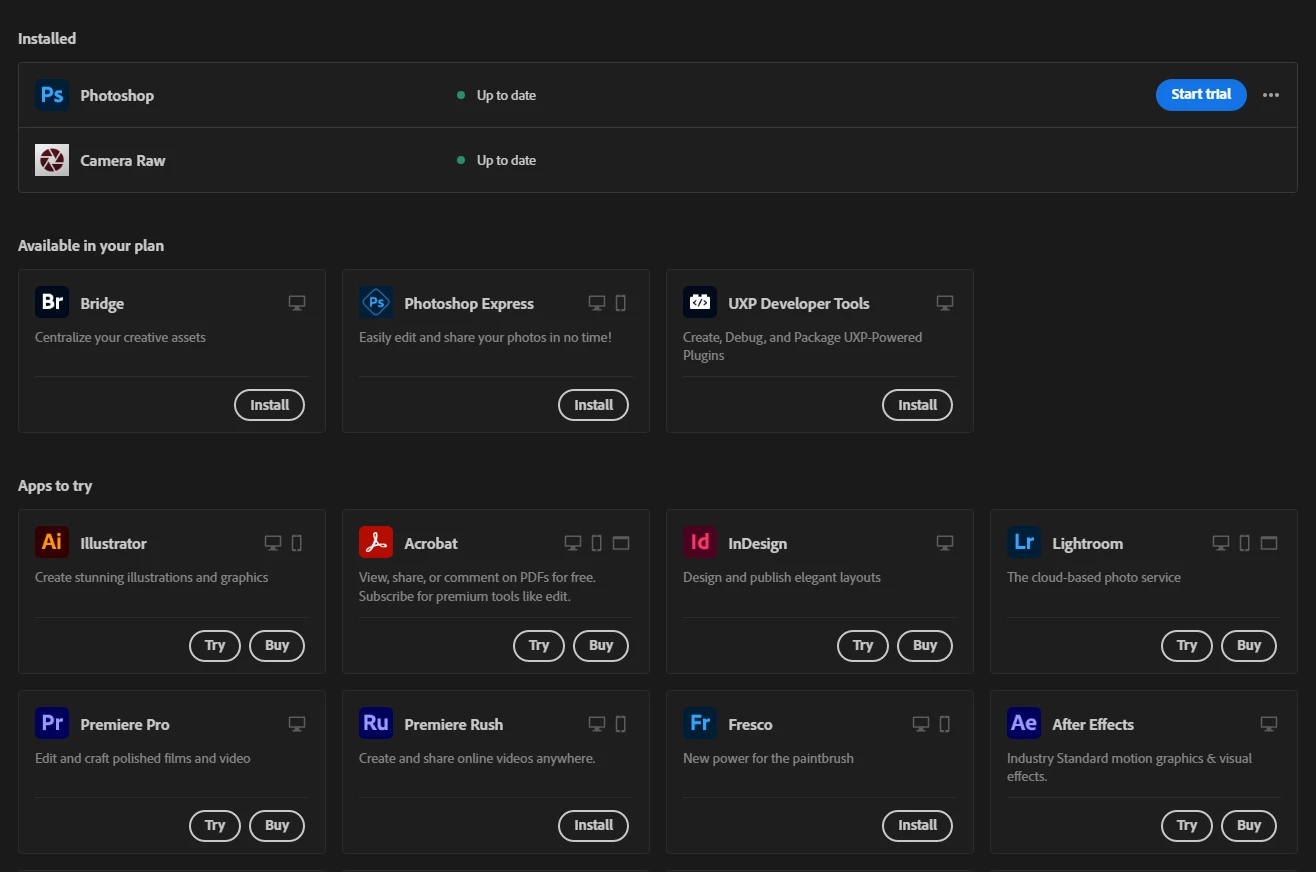
Task: Click Premiere Rush's desktop platform icon
Action: [x=597, y=724]
